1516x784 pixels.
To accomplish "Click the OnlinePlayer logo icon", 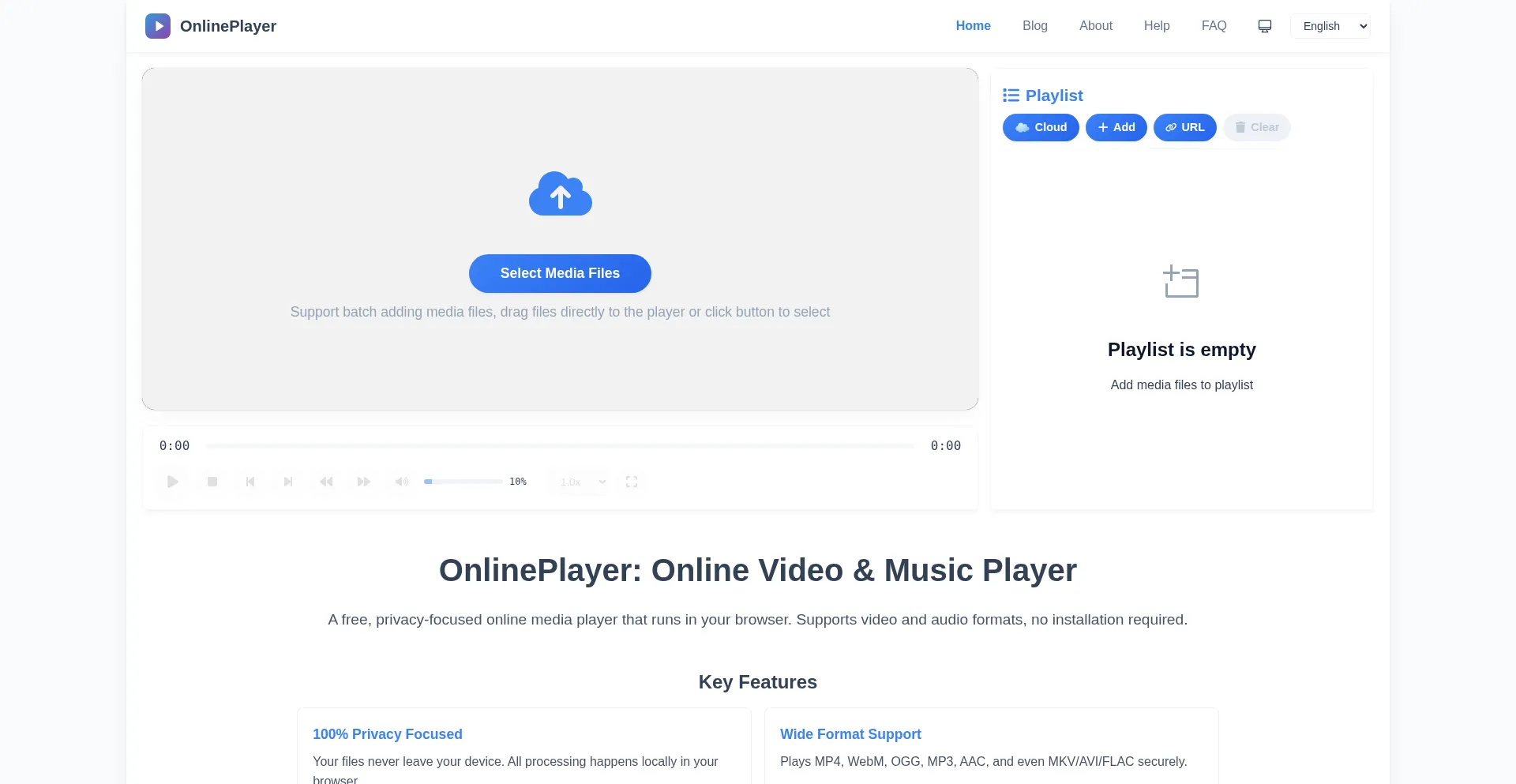I will click(x=158, y=26).
